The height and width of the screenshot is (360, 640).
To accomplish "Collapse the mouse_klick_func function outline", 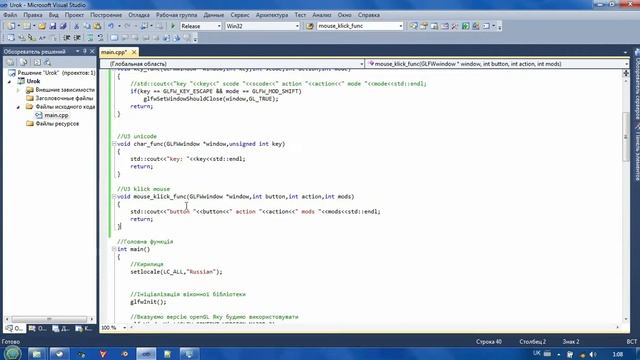I will tap(114, 197).
